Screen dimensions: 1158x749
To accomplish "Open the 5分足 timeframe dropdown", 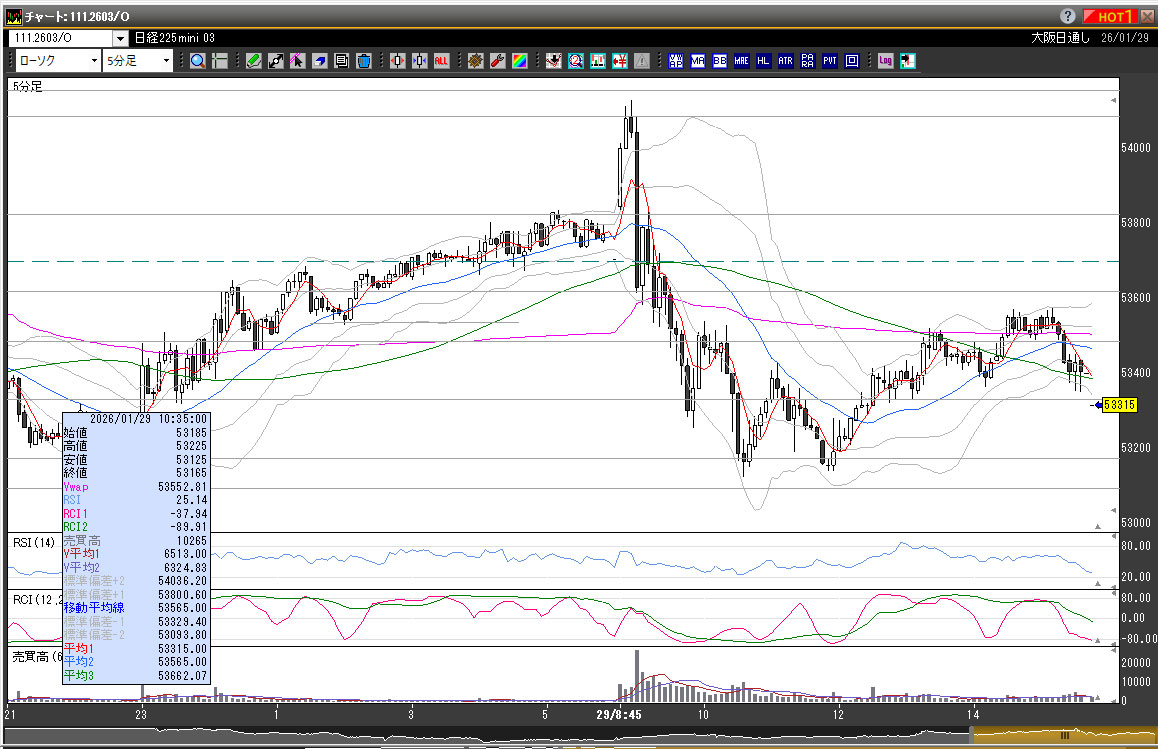I will (x=139, y=61).
